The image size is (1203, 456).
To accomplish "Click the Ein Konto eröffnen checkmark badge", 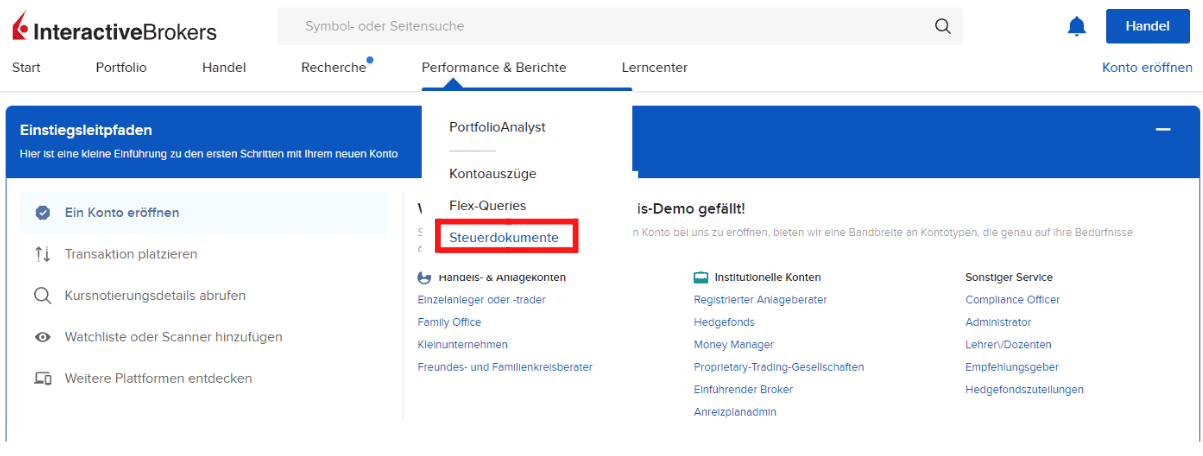I will click(x=42, y=213).
